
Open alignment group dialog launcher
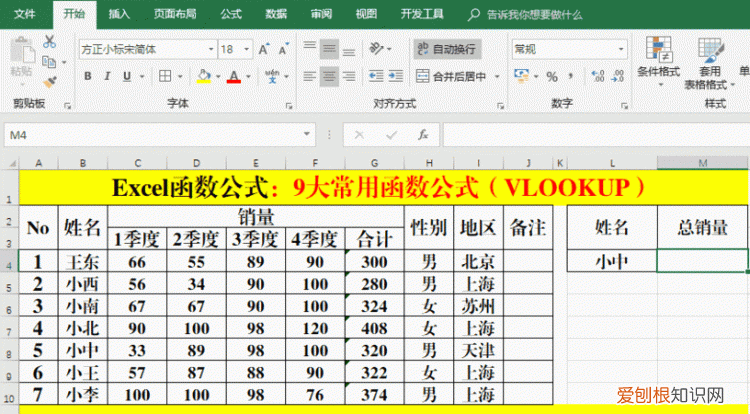tap(500, 105)
